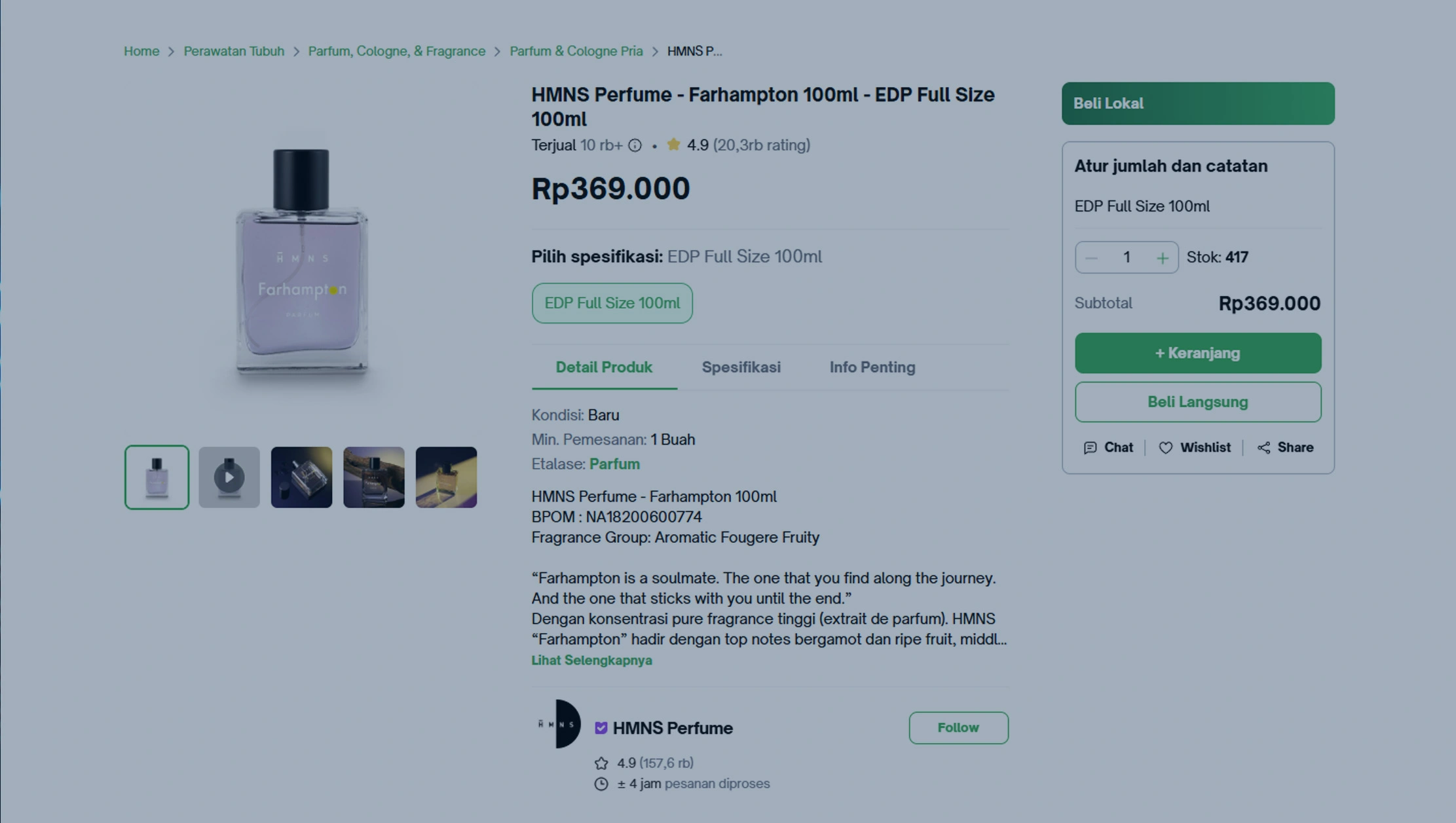Add product to Wishlist heart icon

[x=1166, y=448]
